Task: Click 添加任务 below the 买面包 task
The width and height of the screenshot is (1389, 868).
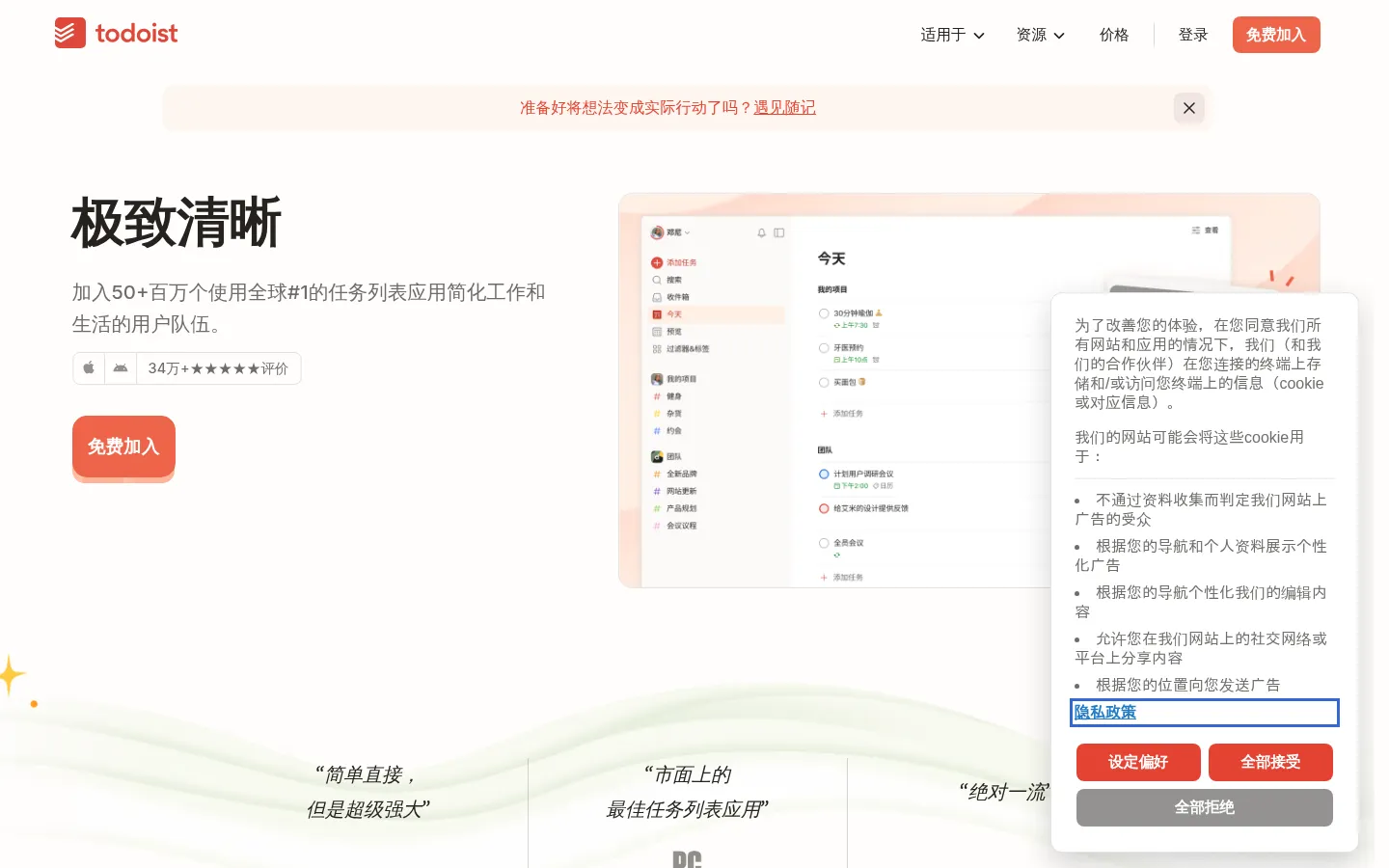Action: click(x=842, y=414)
